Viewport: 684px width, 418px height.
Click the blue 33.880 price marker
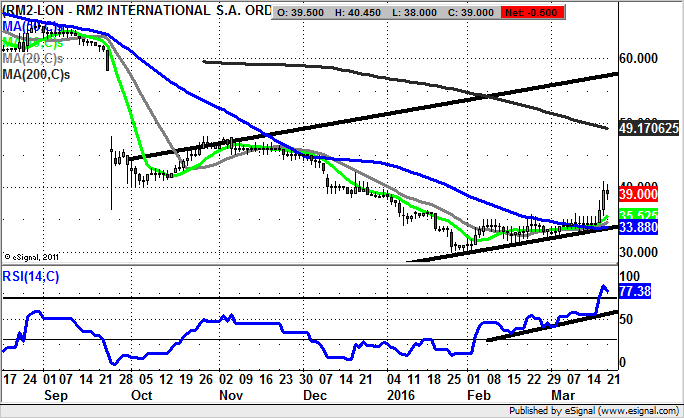[639, 228]
